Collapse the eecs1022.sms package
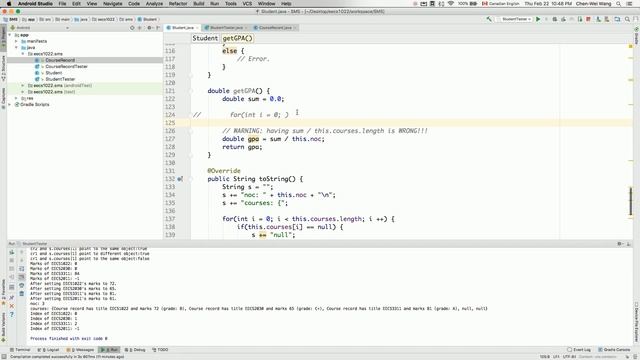The width and height of the screenshot is (640, 360). click(x=23, y=54)
